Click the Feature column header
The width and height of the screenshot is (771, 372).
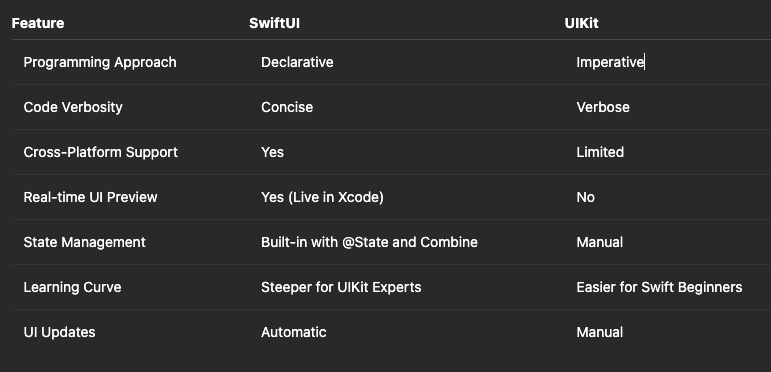[x=38, y=23]
